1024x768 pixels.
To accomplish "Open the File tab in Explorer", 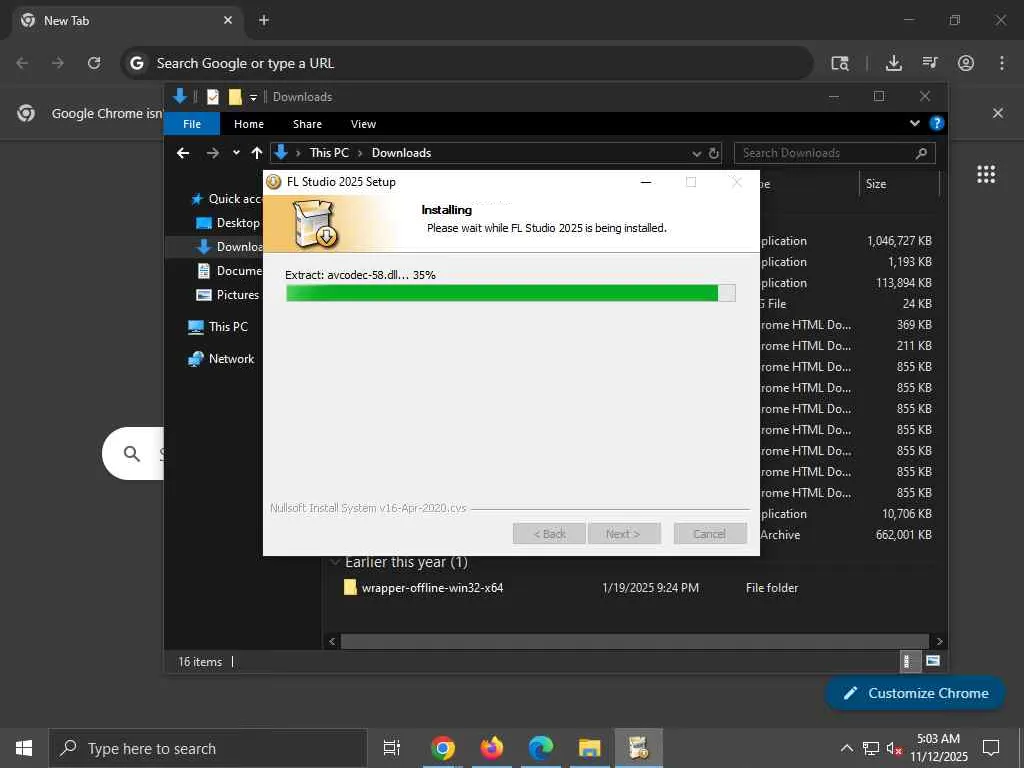I will tap(192, 123).
